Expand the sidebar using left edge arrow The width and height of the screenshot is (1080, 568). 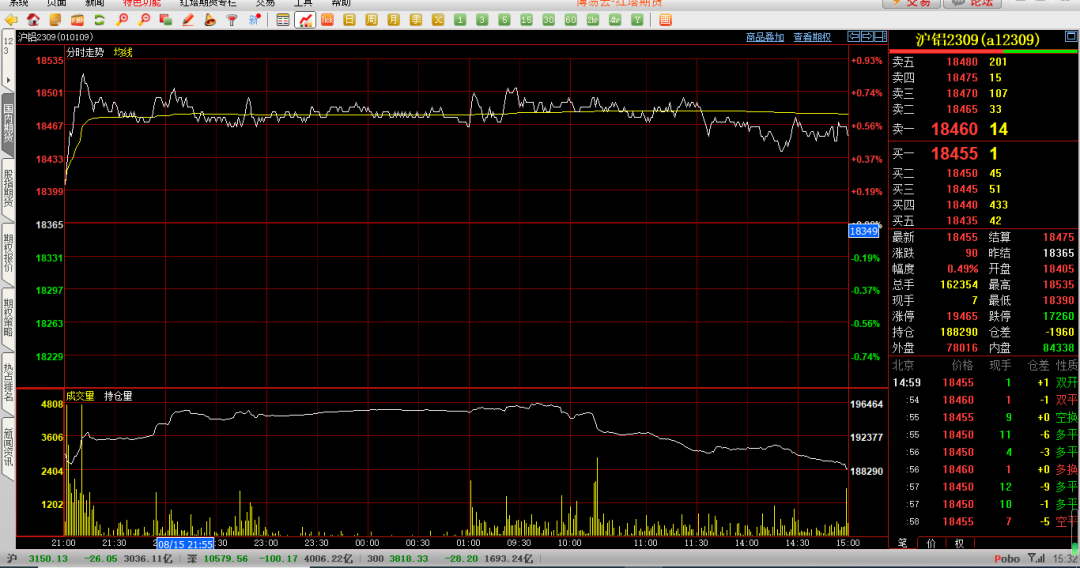tap(7, 78)
